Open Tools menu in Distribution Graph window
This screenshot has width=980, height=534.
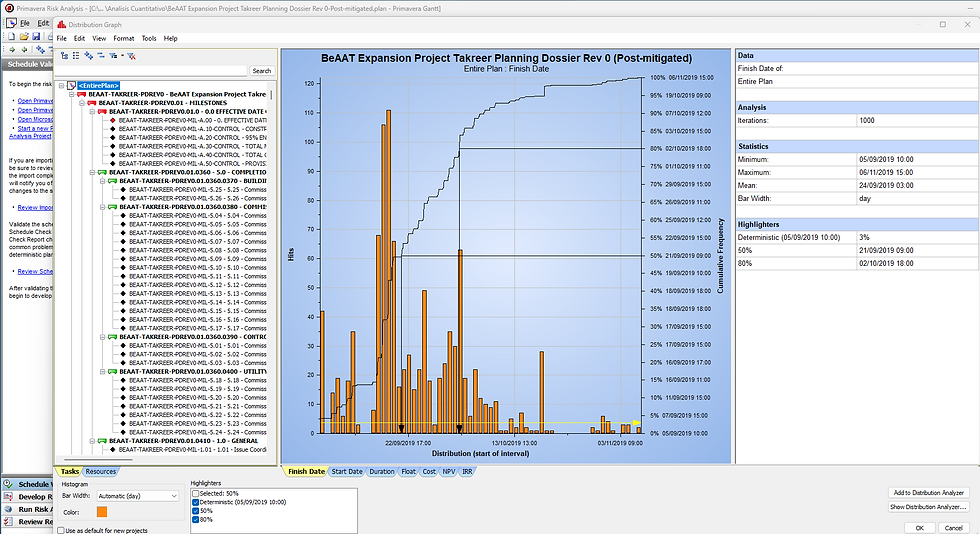click(x=149, y=38)
